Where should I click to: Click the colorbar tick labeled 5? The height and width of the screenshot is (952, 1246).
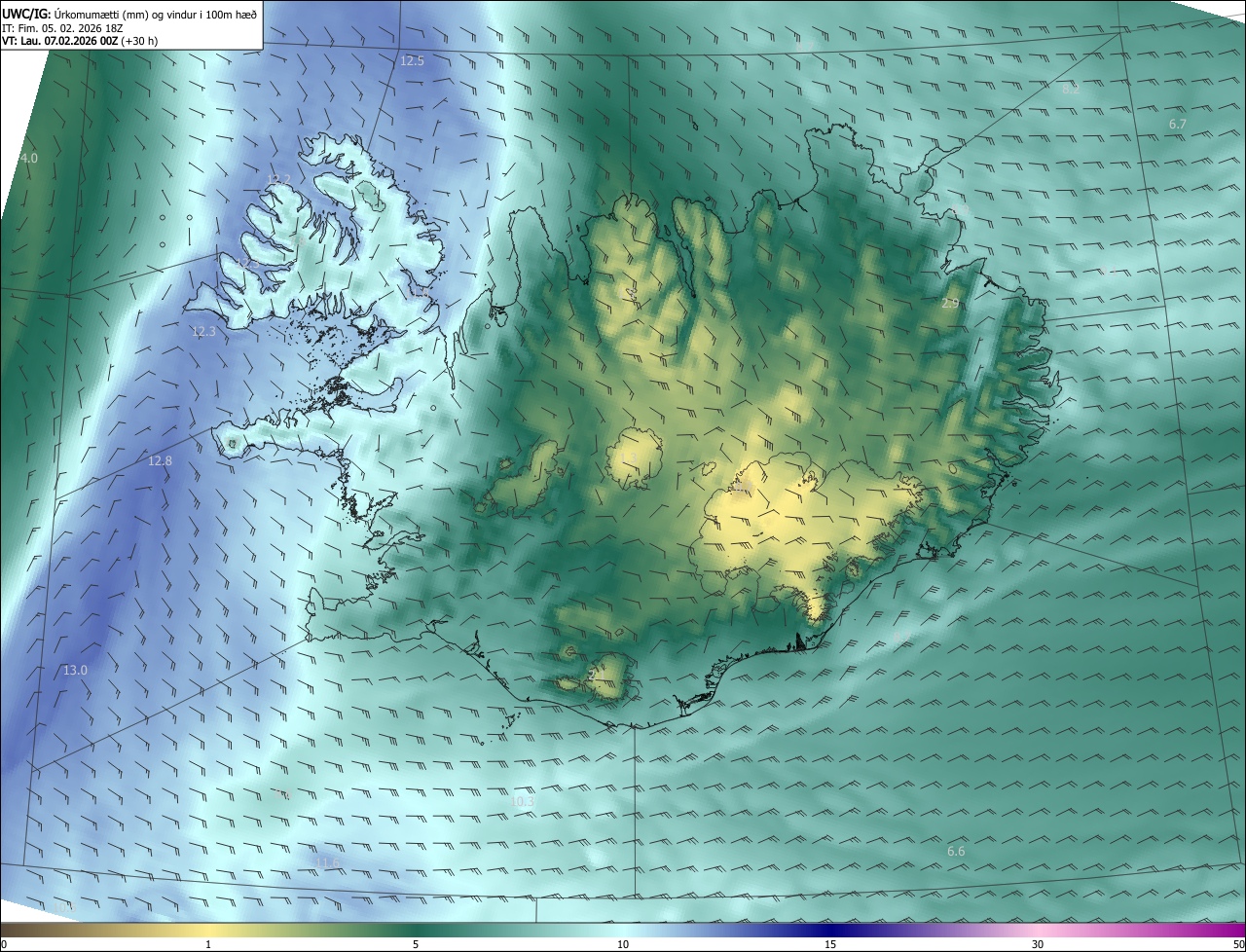click(x=416, y=944)
